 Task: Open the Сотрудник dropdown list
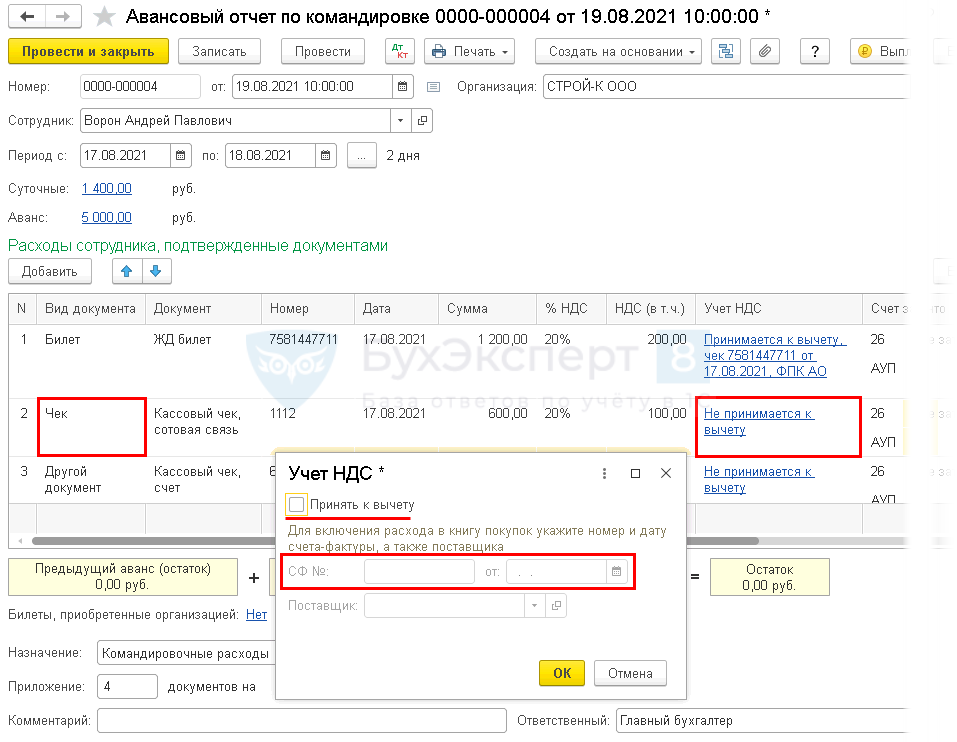pos(400,121)
